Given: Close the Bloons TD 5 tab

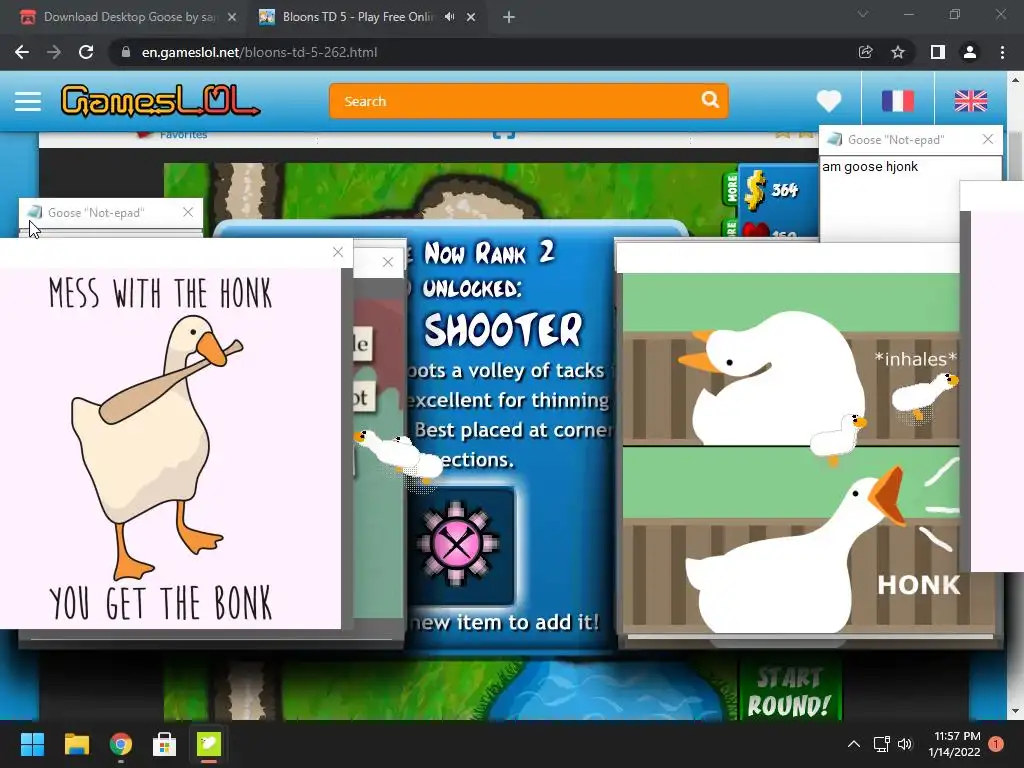Looking at the screenshot, I should (x=471, y=18).
